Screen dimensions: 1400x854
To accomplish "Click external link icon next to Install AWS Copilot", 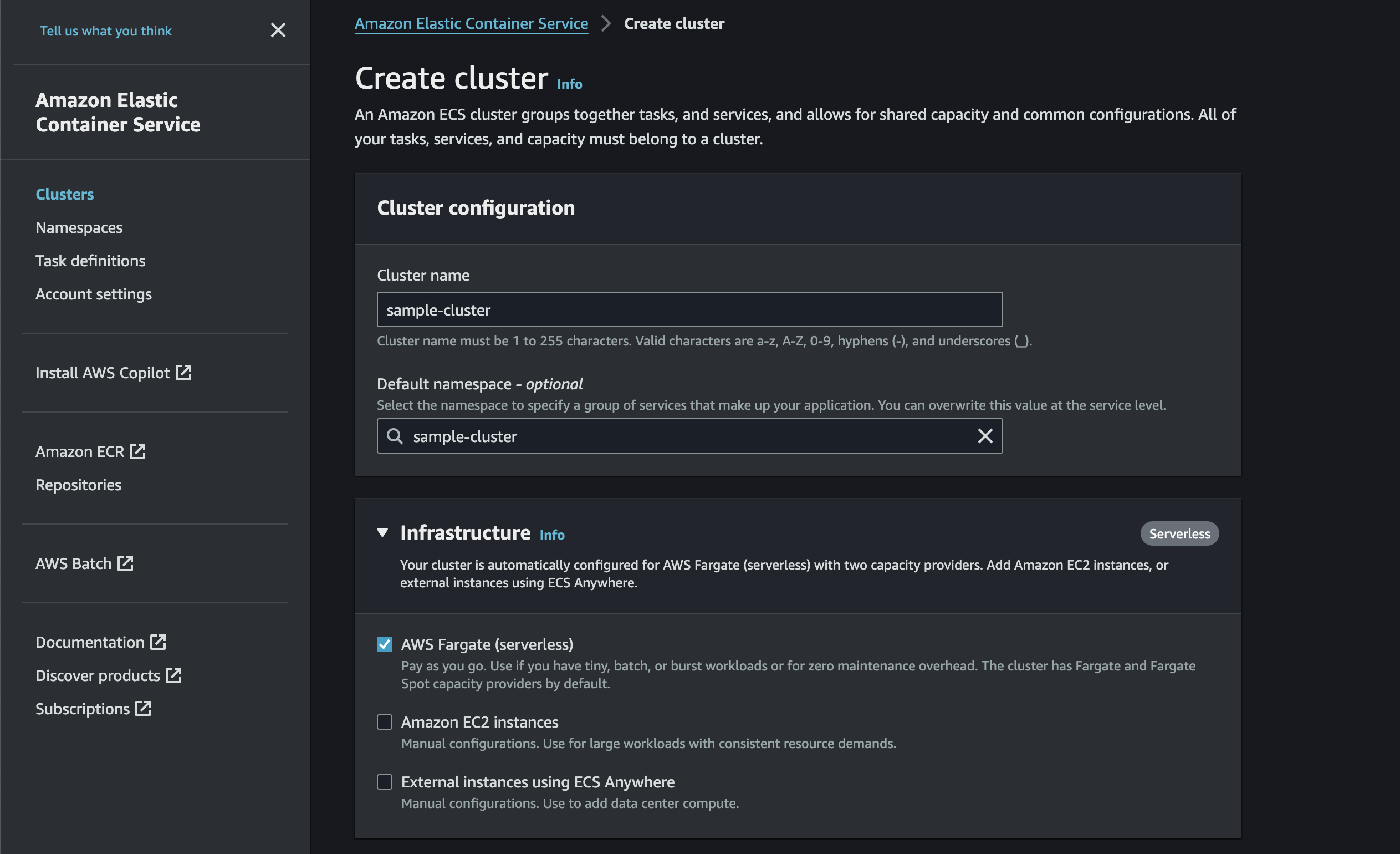I will point(183,373).
